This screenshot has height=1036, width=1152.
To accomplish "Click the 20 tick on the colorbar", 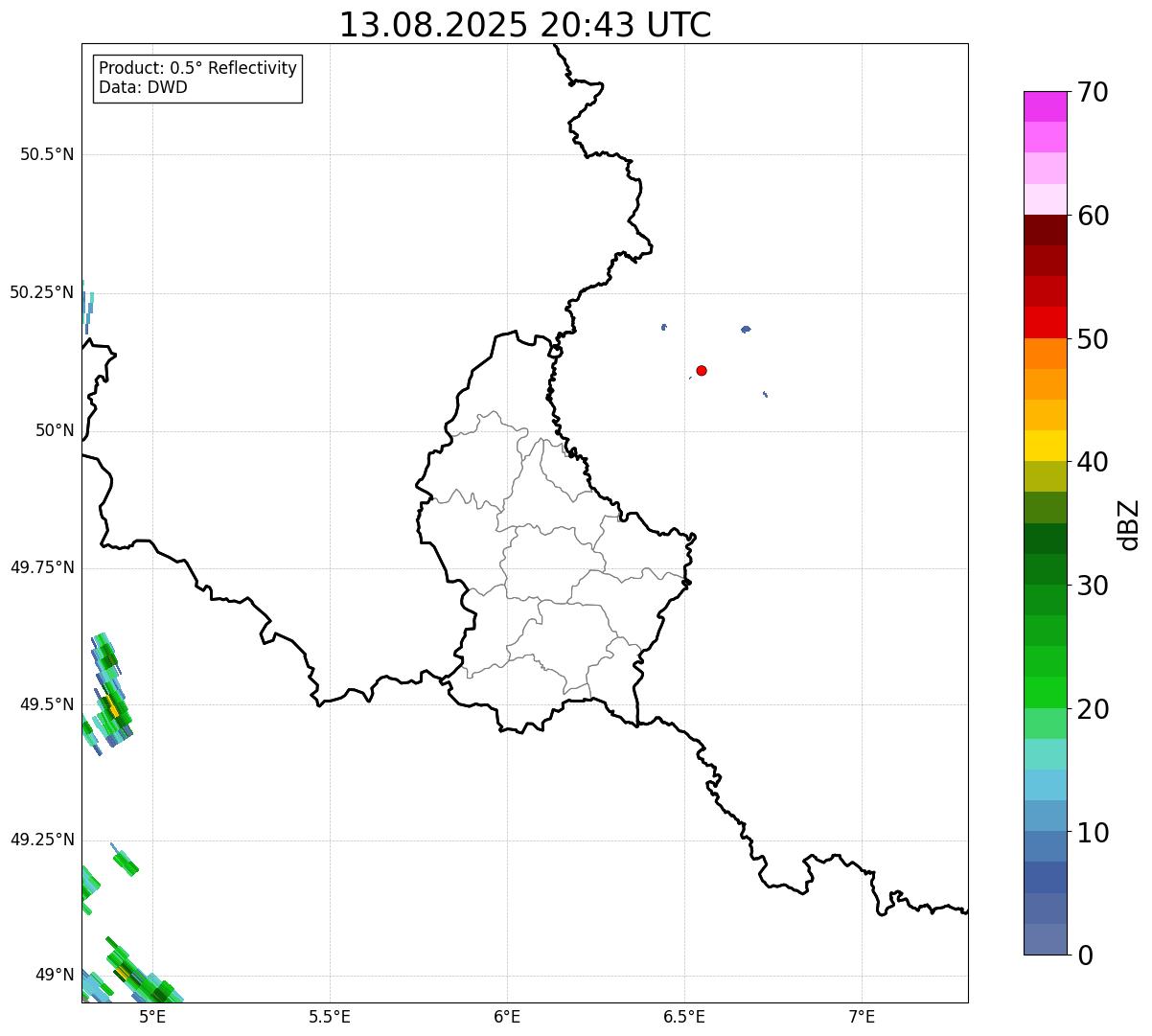I will coord(1093,709).
